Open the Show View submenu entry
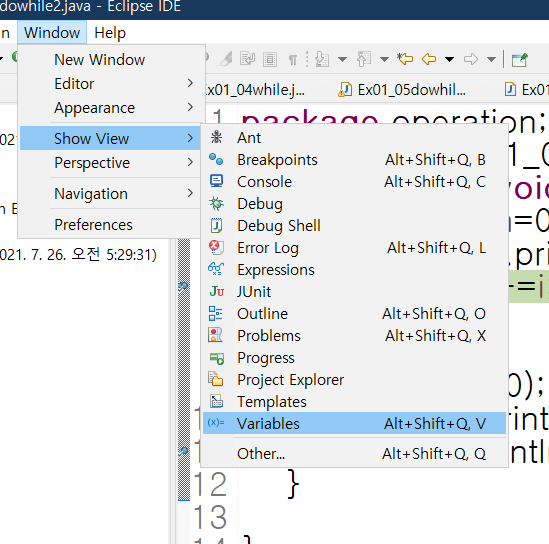The image size is (549, 544). pos(110,138)
